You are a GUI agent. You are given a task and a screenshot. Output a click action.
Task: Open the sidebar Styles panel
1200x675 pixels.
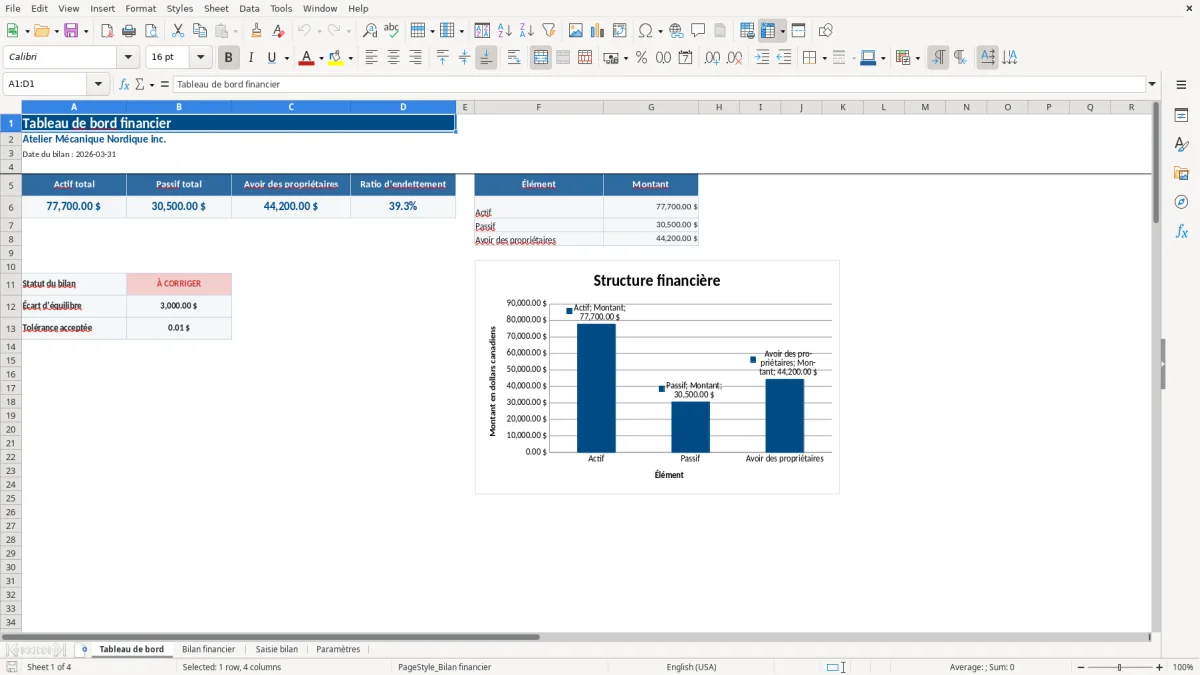1181,144
